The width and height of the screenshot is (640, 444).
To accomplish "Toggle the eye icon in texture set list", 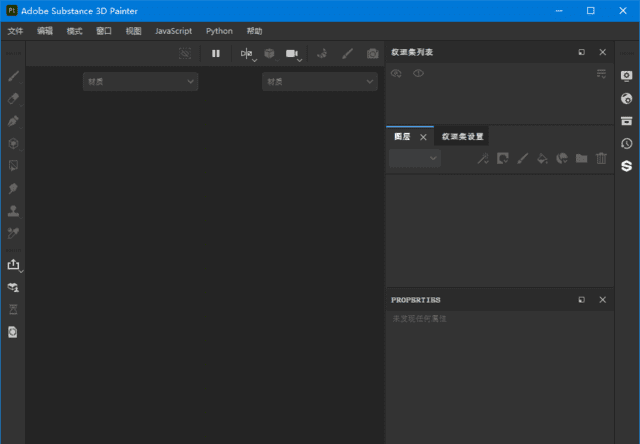I will click(x=418, y=73).
